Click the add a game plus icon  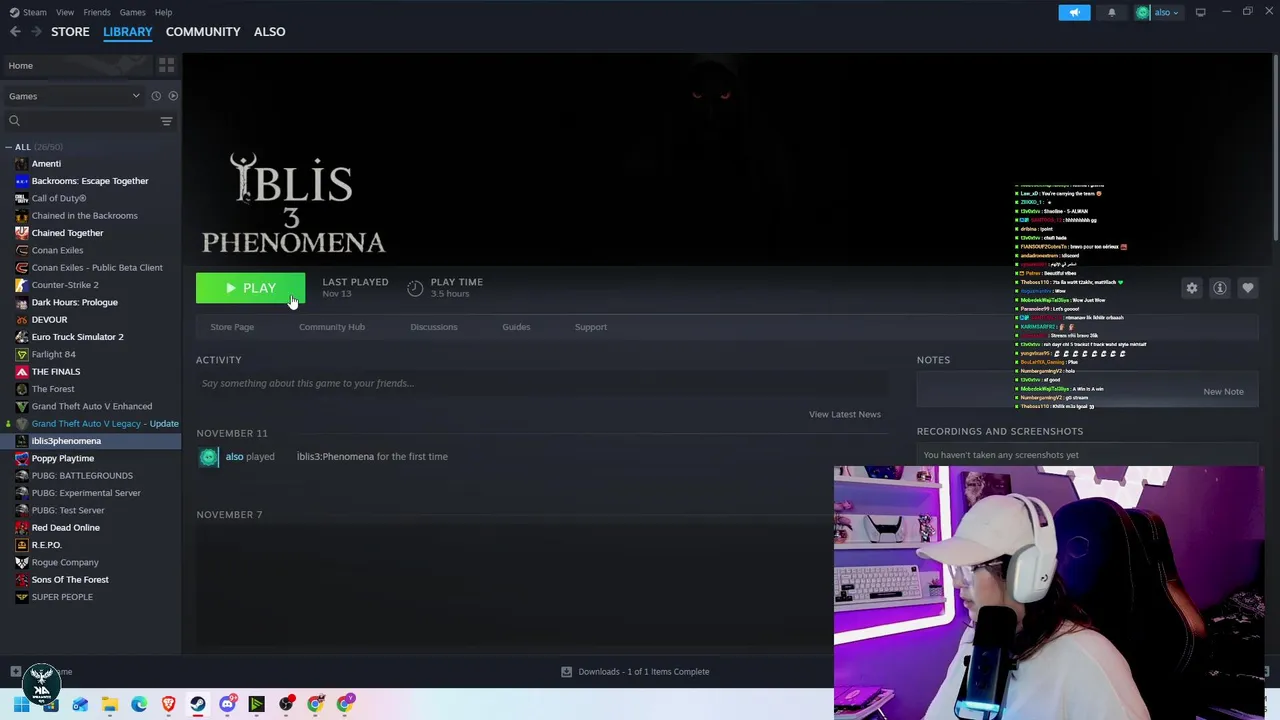pyautogui.click(x=15, y=672)
